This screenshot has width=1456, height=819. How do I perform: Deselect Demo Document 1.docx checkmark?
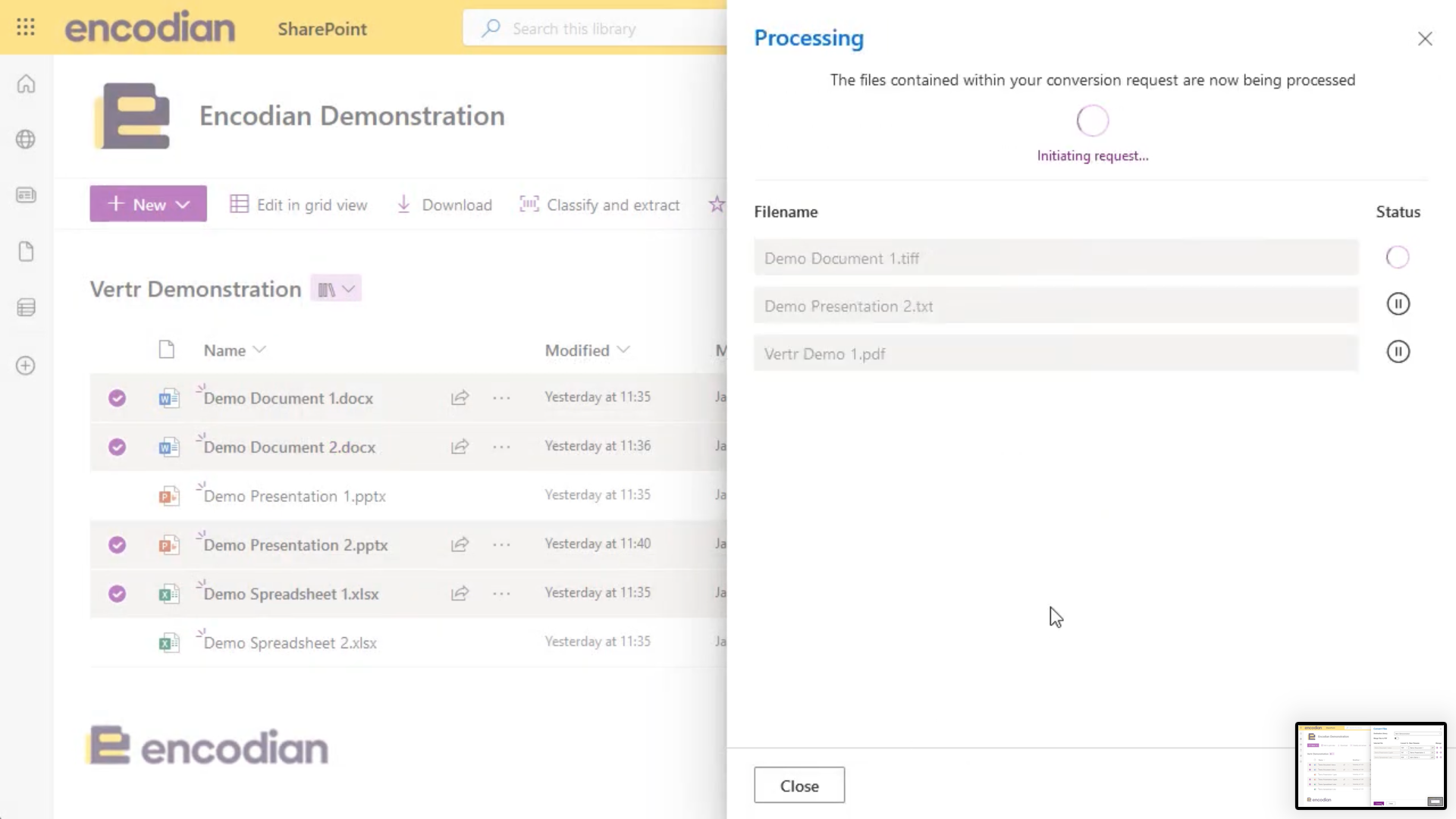point(117,398)
